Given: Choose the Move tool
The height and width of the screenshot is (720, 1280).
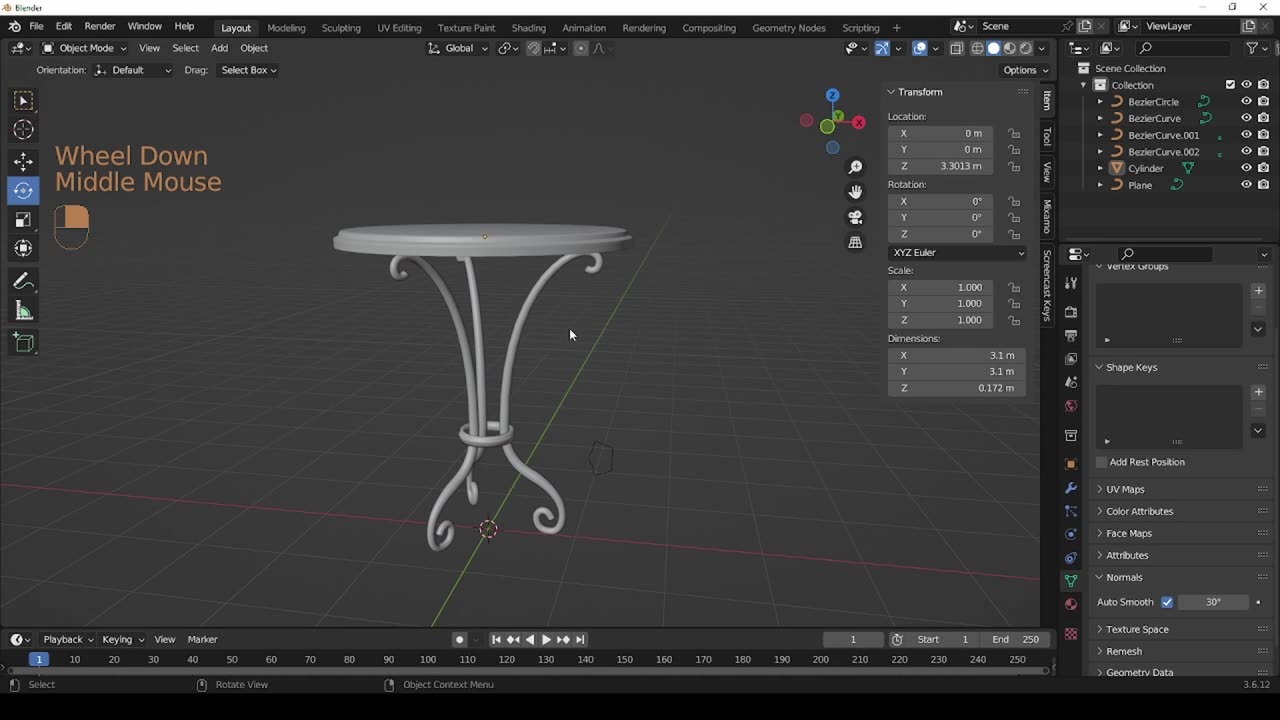Looking at the screenshot, I should tap(23, 161).
